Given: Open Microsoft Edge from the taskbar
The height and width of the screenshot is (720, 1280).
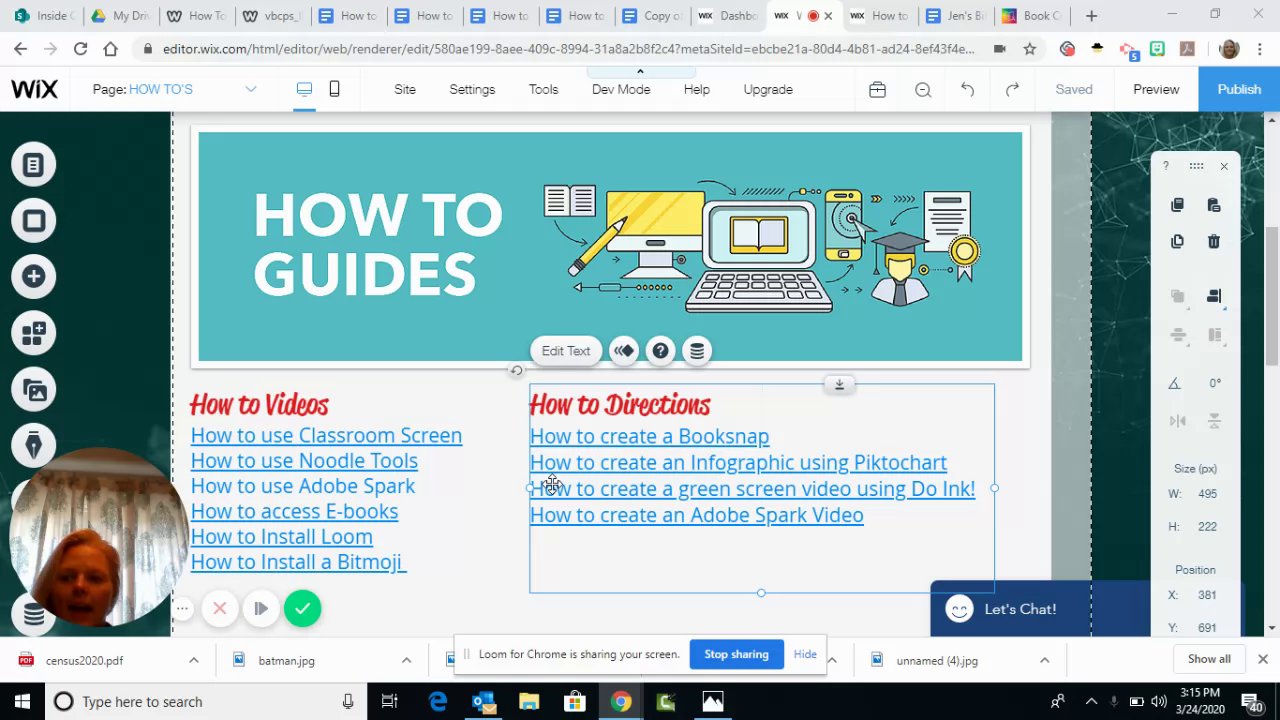Looking at the screenshot, I should (x=438, y=702).
